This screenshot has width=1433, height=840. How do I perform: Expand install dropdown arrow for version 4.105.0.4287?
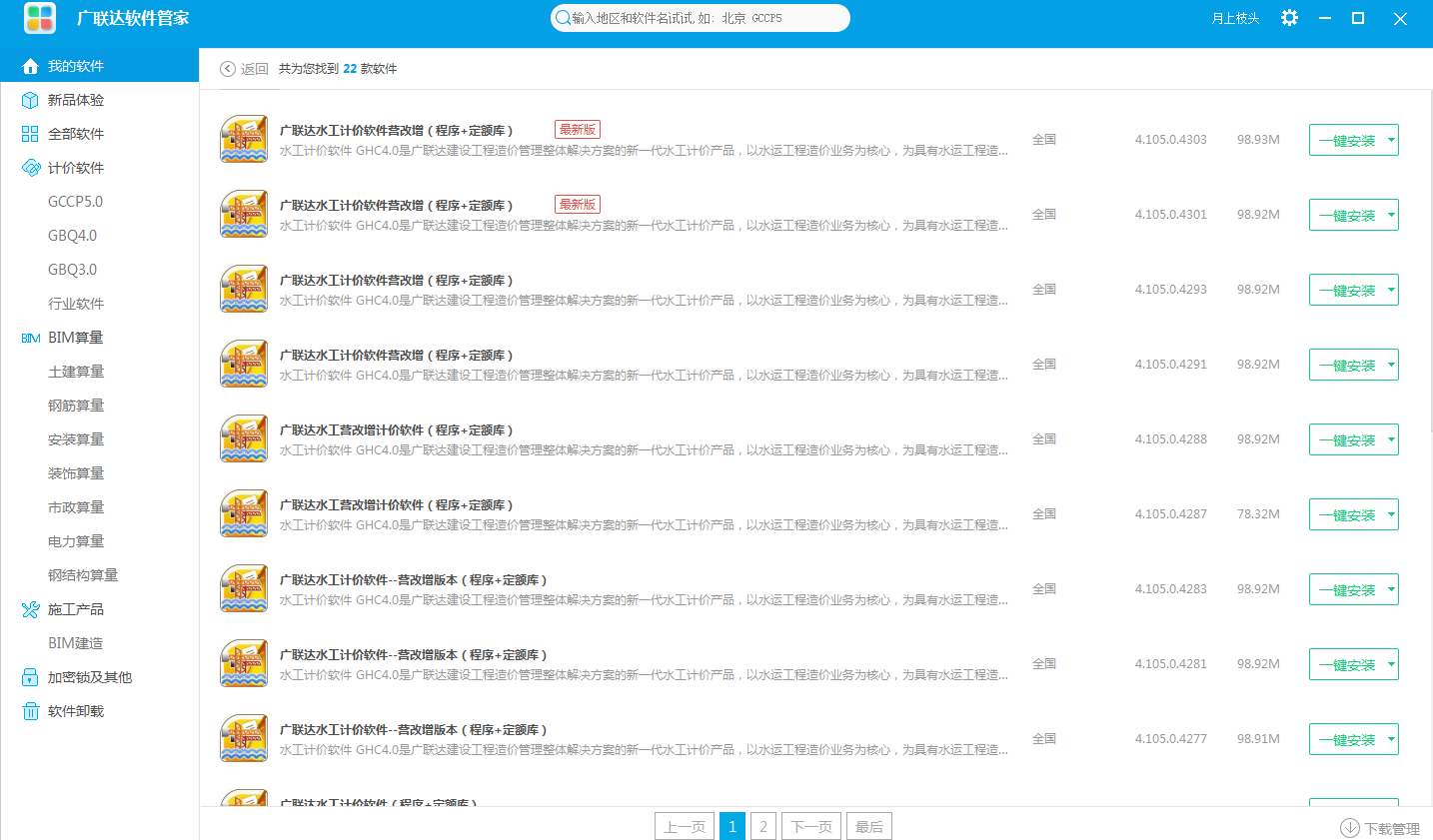1391,514
